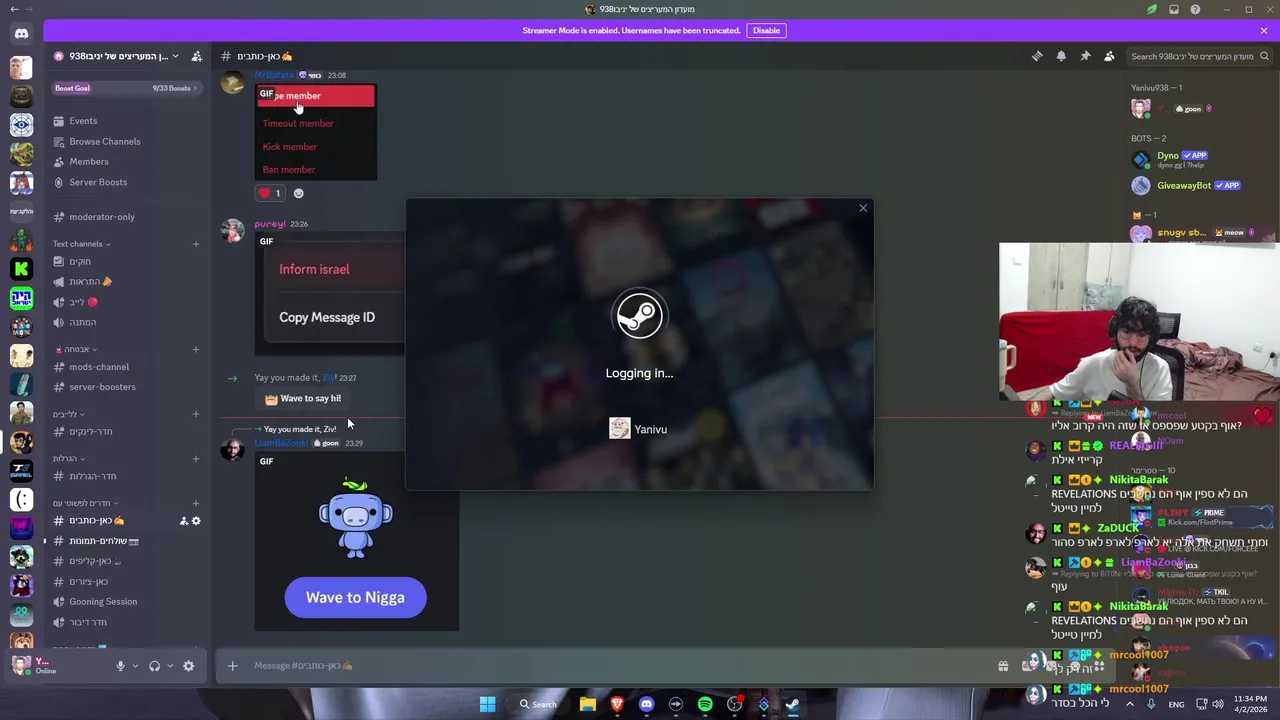Collapse the Text channels category
Screen dimensions: 1280x720
[x=81, y=244]
